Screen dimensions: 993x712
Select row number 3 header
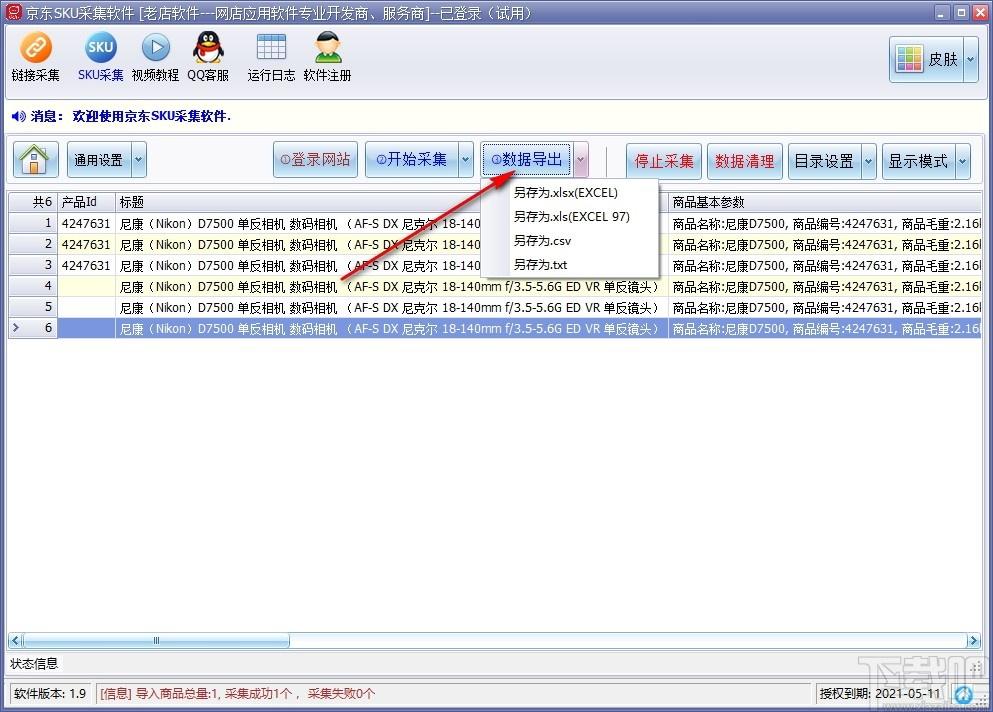click(33, 265)
